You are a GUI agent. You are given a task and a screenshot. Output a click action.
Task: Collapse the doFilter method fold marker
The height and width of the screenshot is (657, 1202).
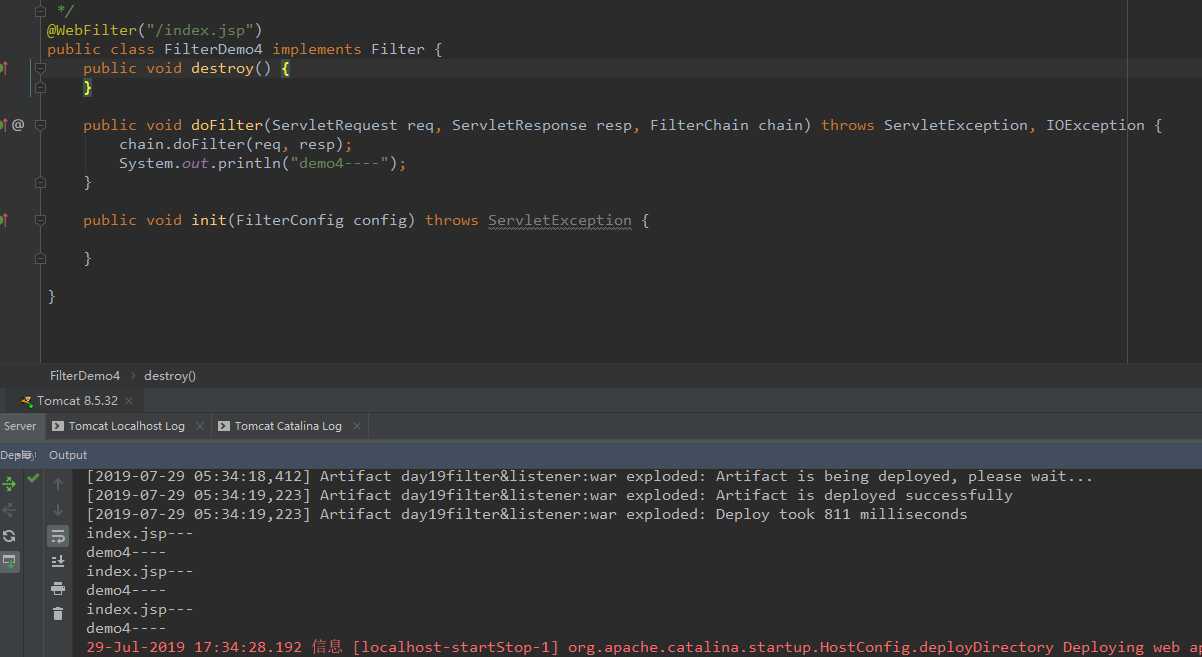40,125
